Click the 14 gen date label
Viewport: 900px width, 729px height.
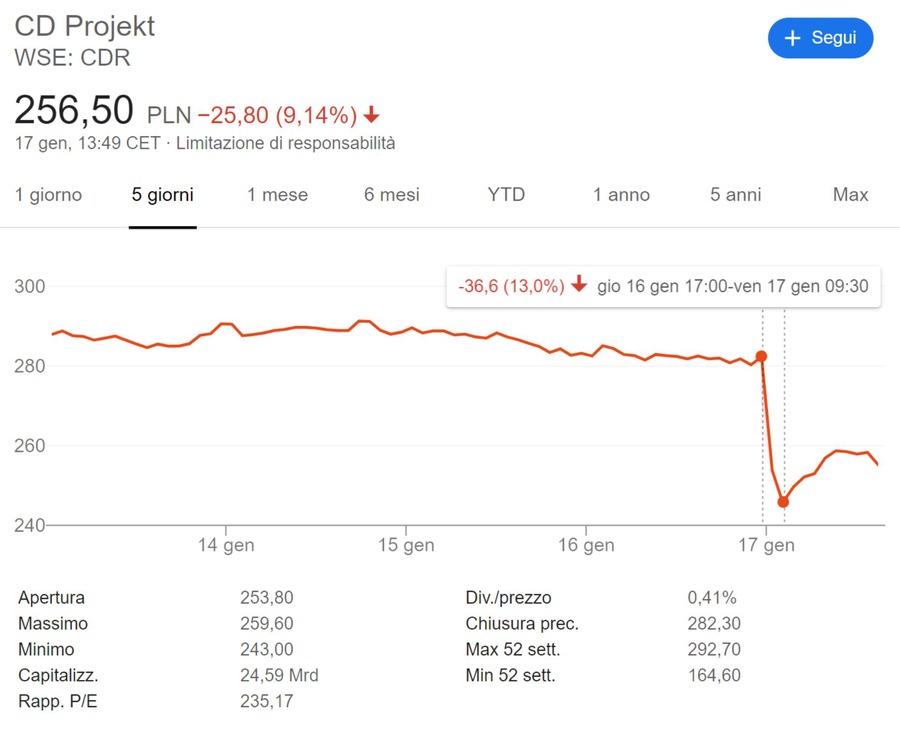(225, 546)
